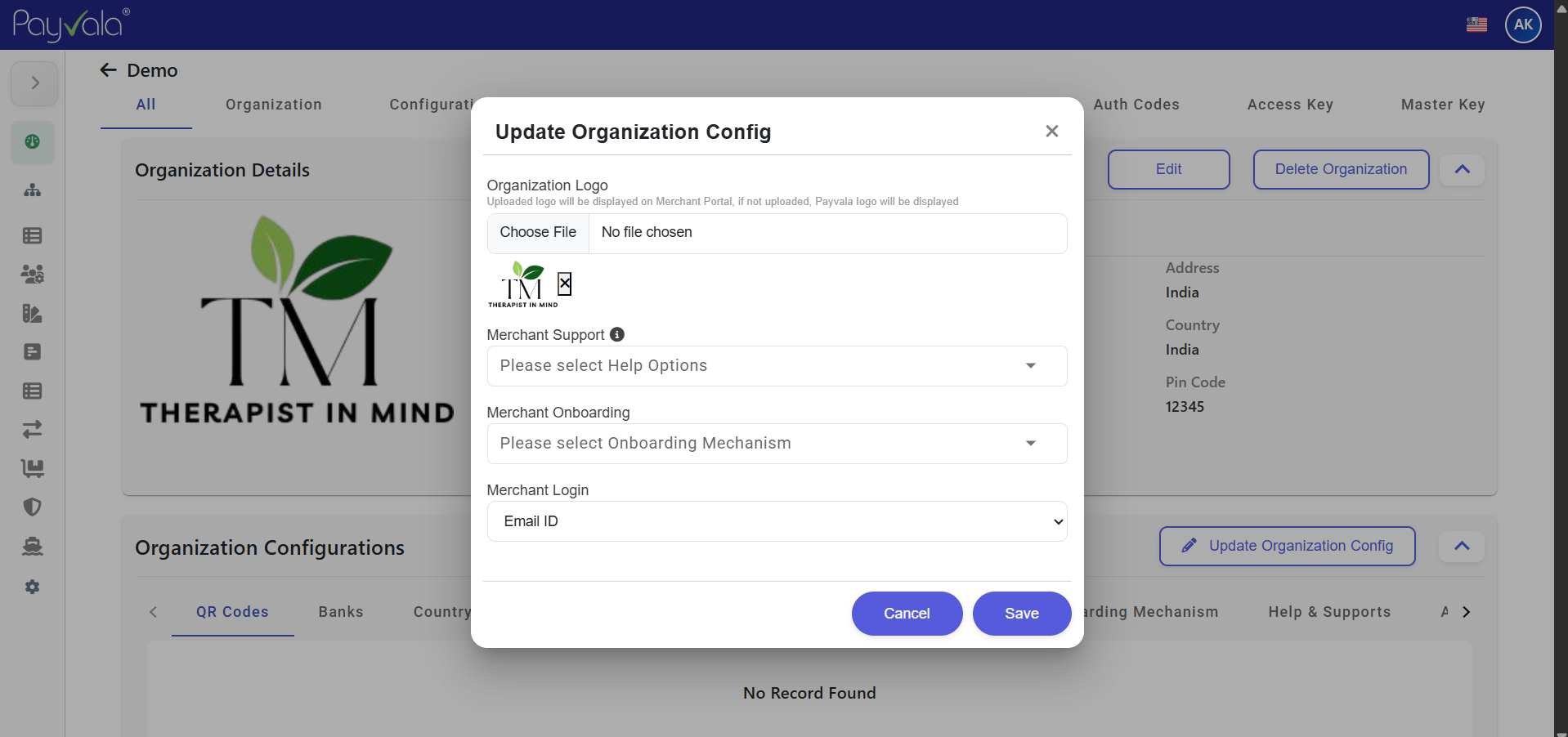This screenshot has width=1568, height=737.
Task: Expand the left sidebar with the chevron
Action: coord(34,83)
